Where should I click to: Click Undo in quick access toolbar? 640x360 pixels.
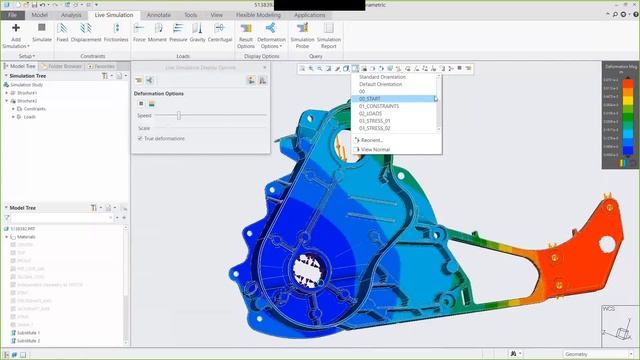[x=42, y=5]
